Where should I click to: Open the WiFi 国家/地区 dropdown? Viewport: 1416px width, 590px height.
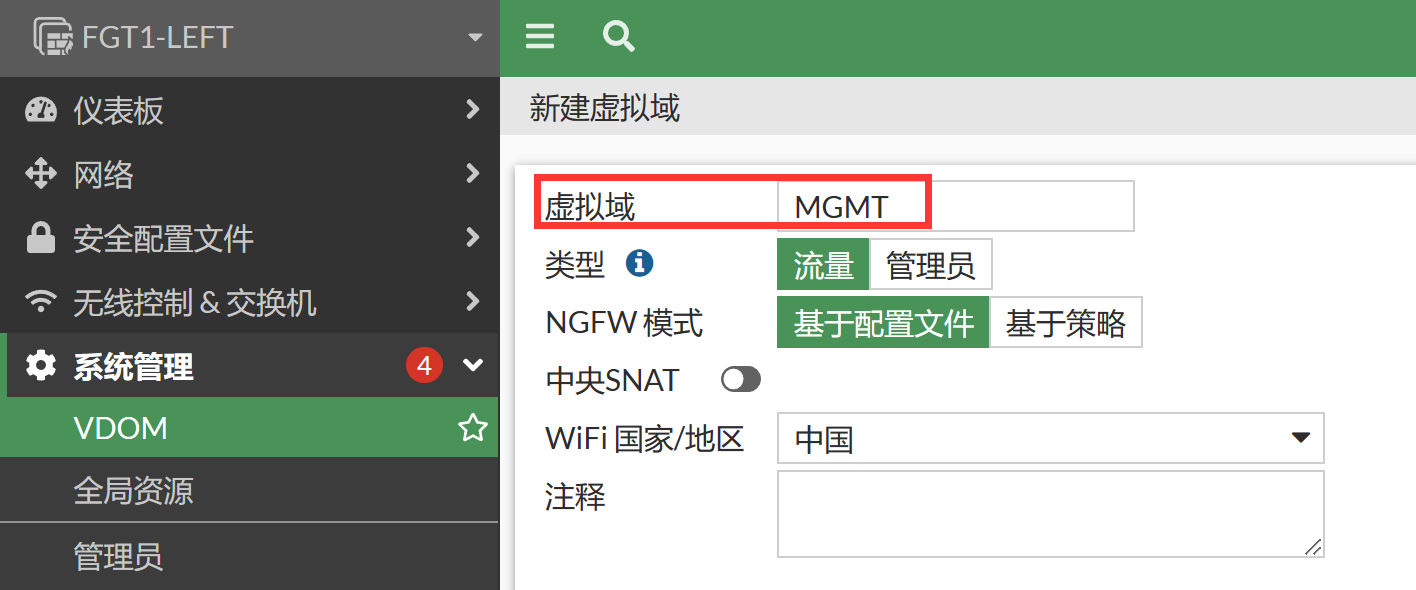(x=1050, y=438)
